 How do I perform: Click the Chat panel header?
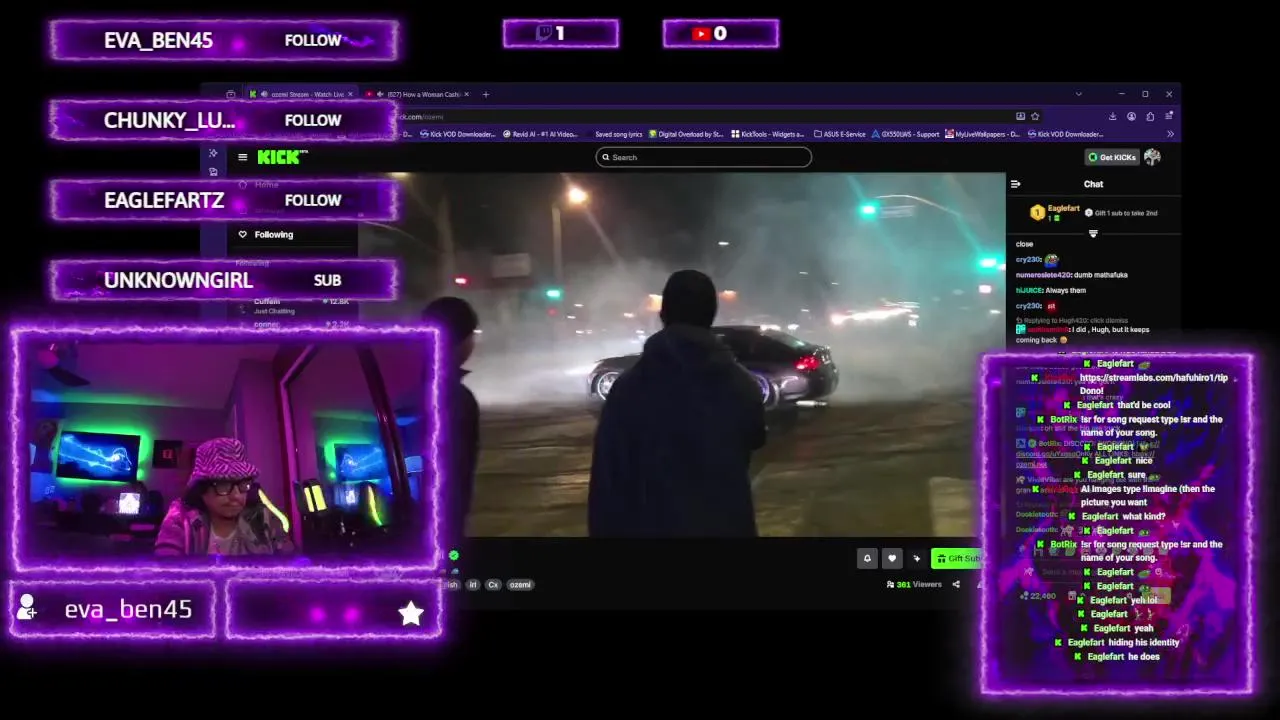click(1093, 184)
